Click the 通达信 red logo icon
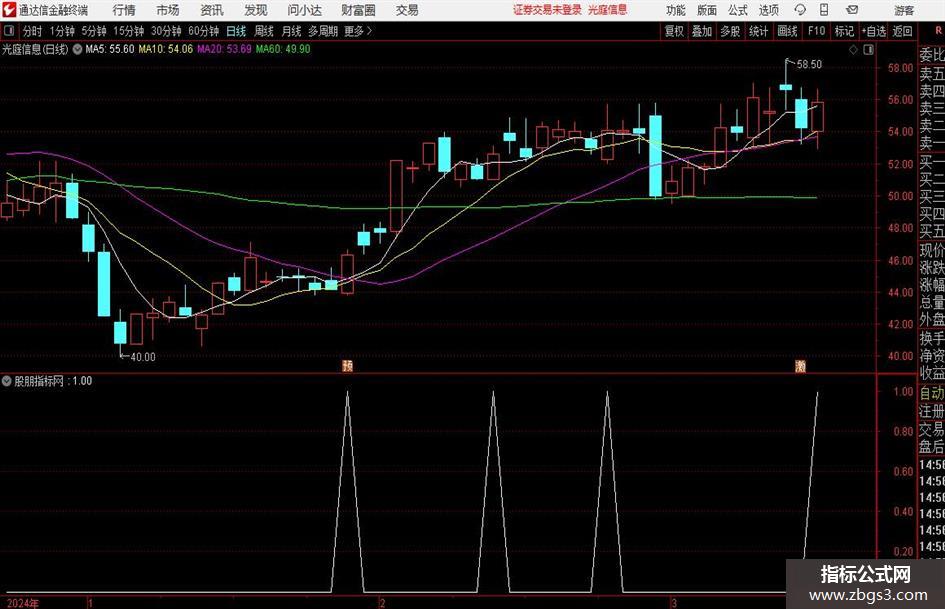 (9, 10)
